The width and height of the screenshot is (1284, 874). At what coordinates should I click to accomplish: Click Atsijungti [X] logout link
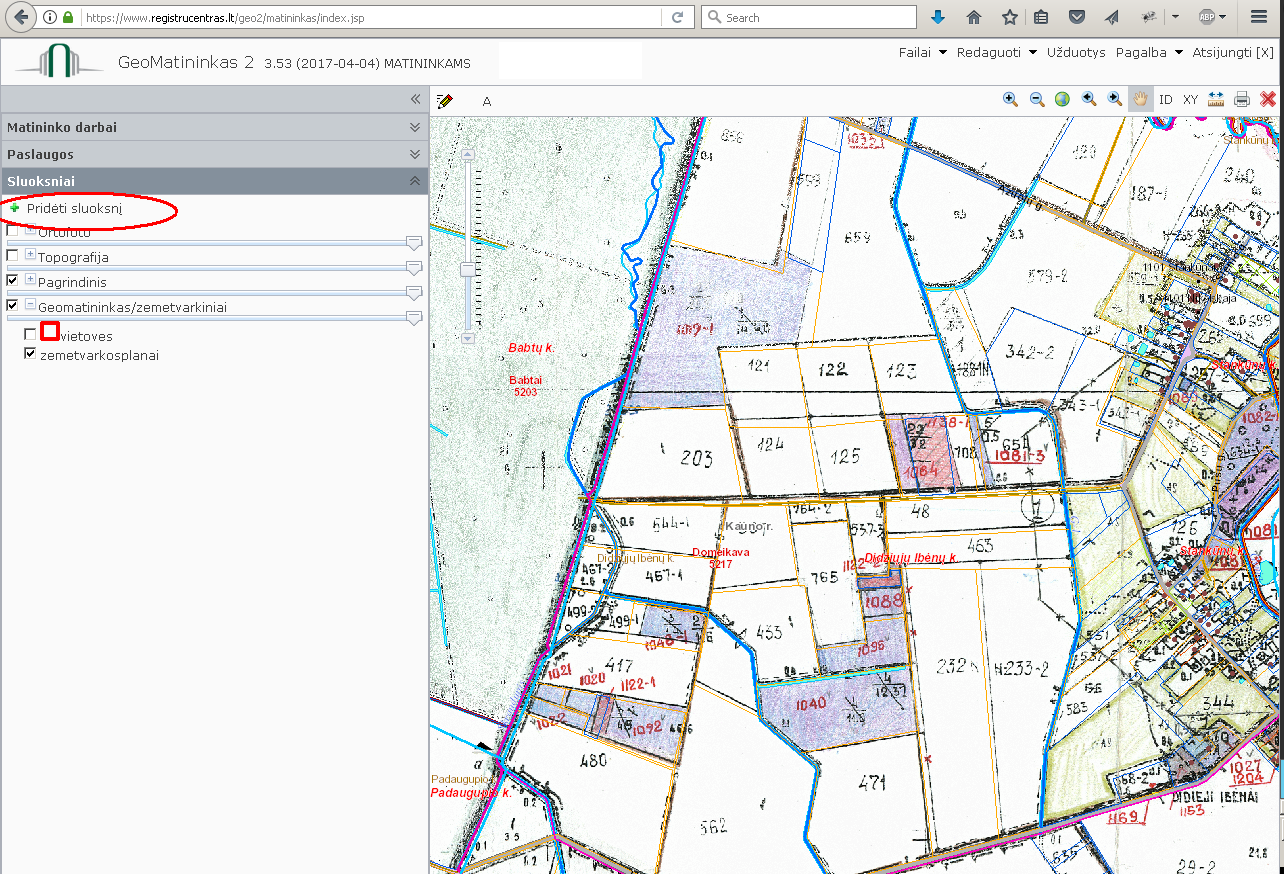pyautogui.click(x=1233, y=53)
